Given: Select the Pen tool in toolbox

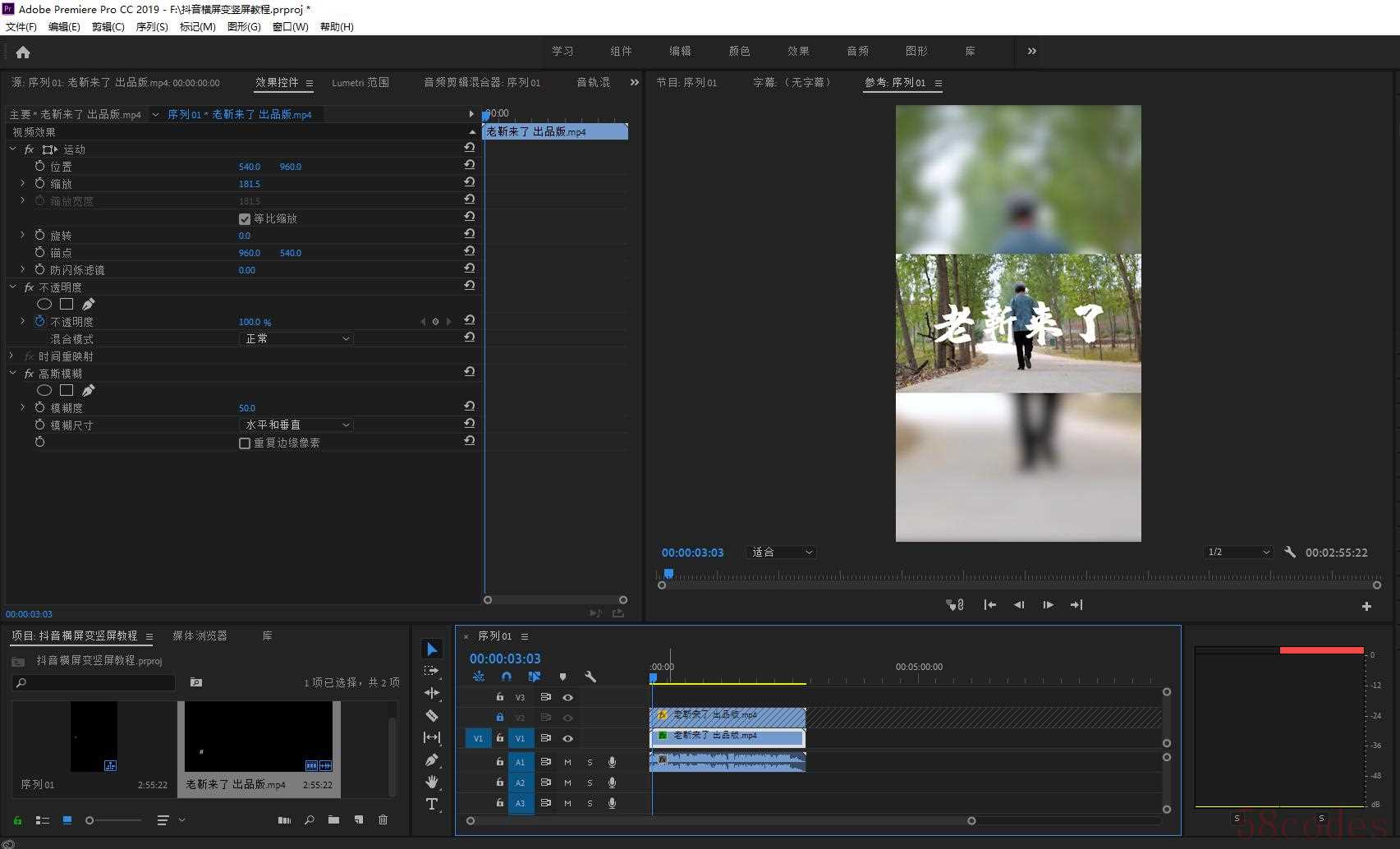Looking at the screenshot, I should point(432,760).
